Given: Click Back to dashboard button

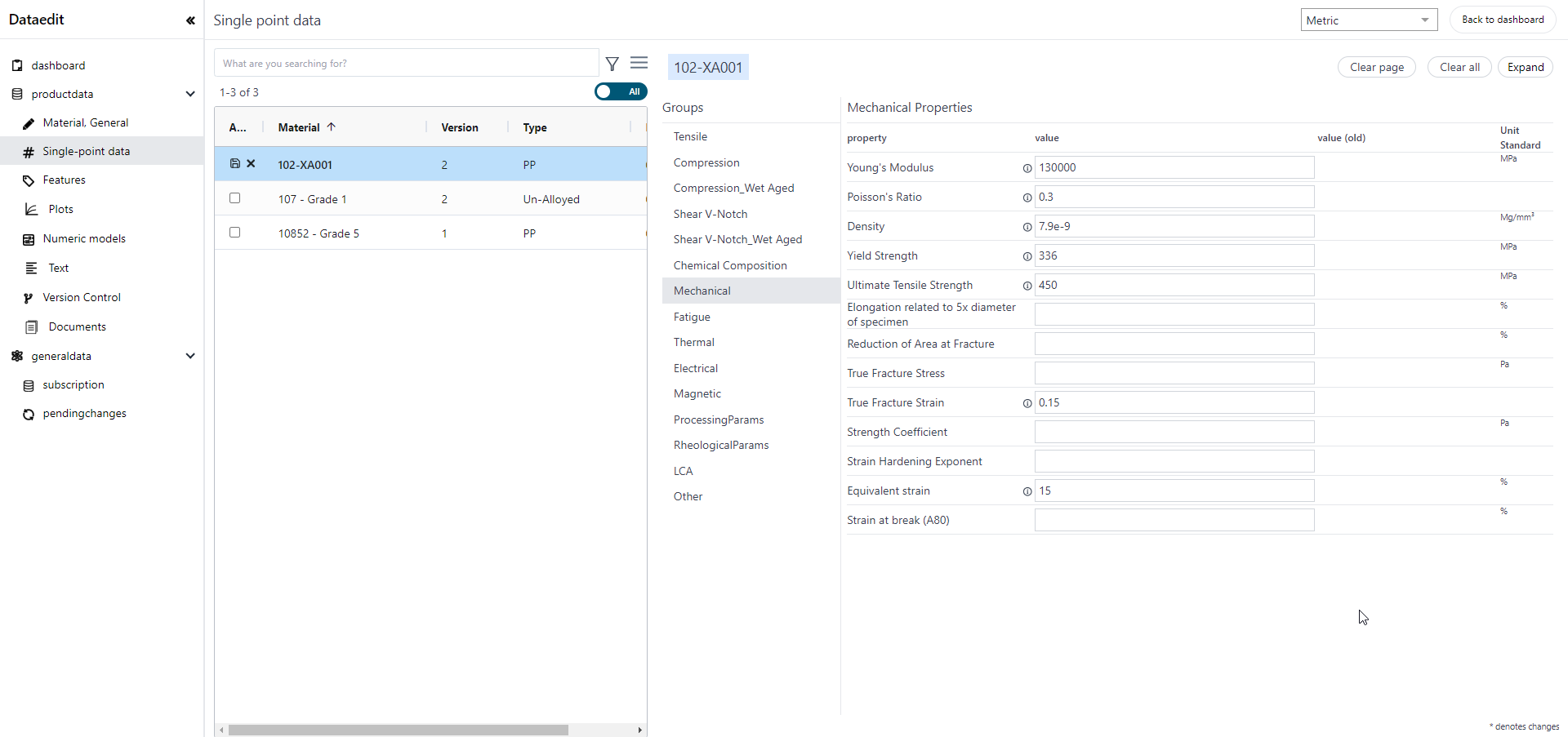Looking at the screenshot, I should pyautogui.click(x=1503, y=20).
